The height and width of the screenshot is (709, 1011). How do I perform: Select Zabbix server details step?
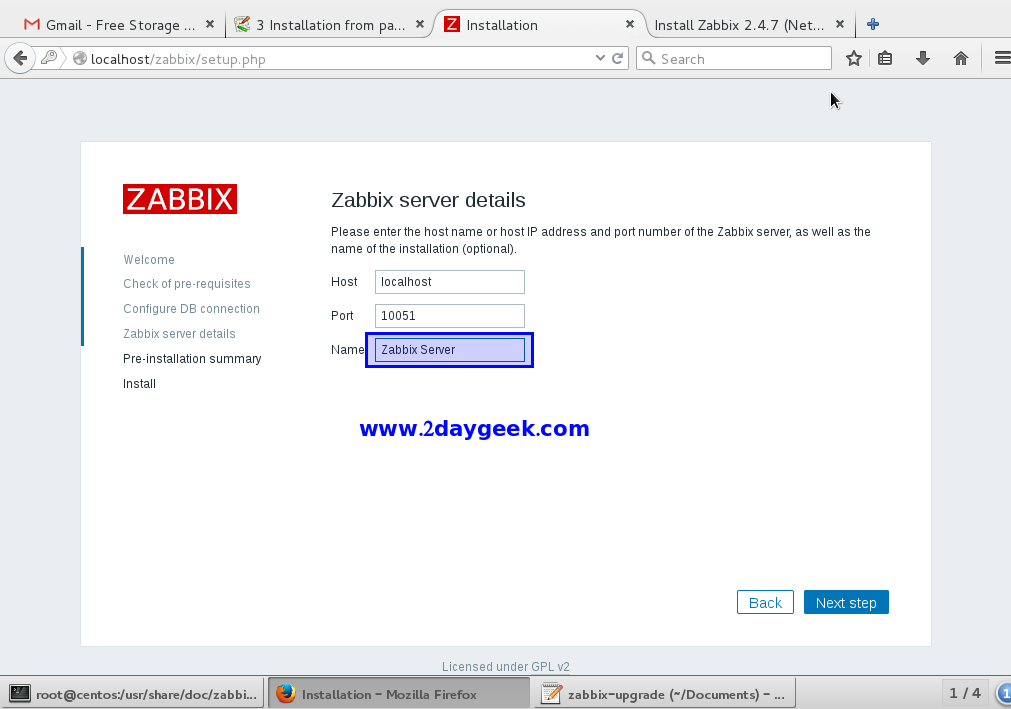179,334
